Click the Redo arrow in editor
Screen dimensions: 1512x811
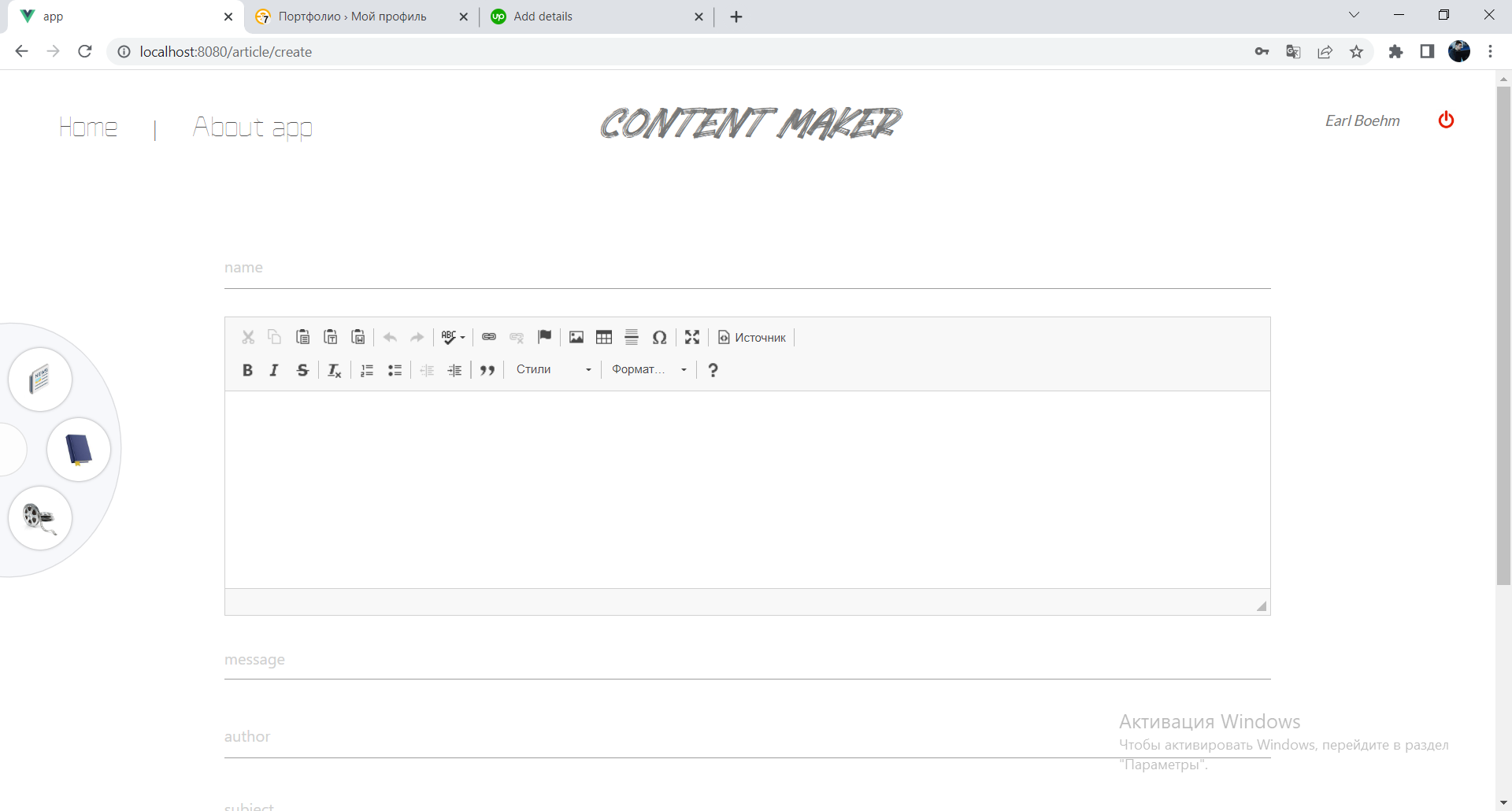pos(417,337)
